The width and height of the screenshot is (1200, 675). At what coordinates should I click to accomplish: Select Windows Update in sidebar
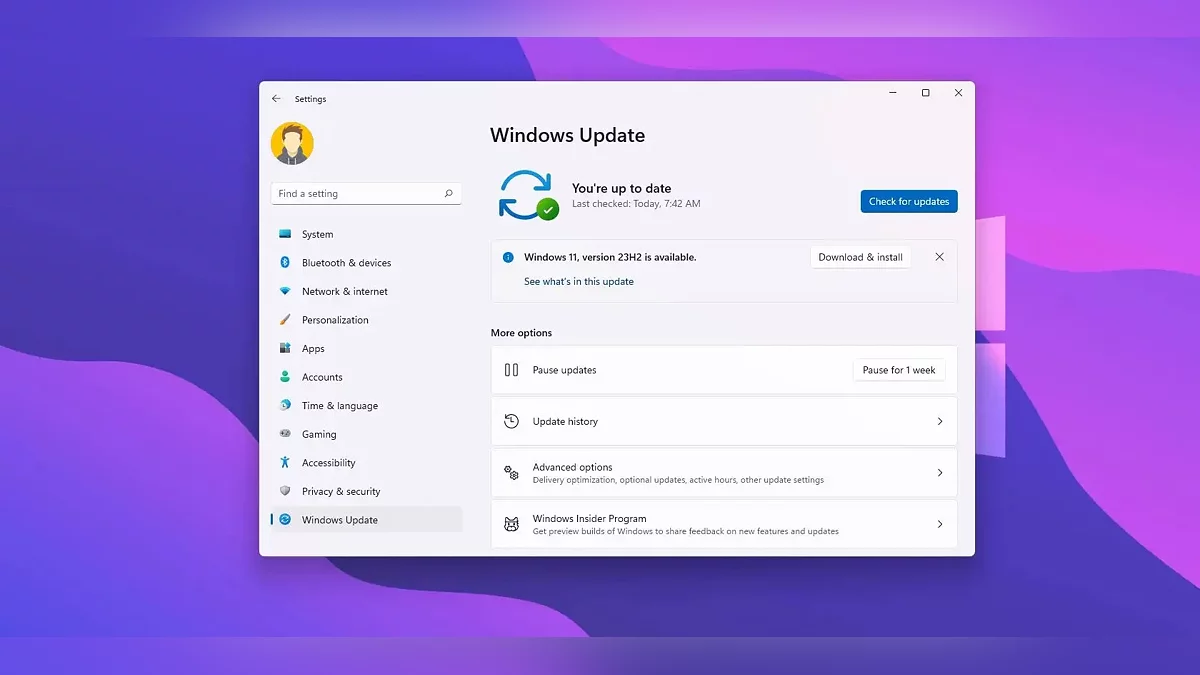tap(366, 520)
